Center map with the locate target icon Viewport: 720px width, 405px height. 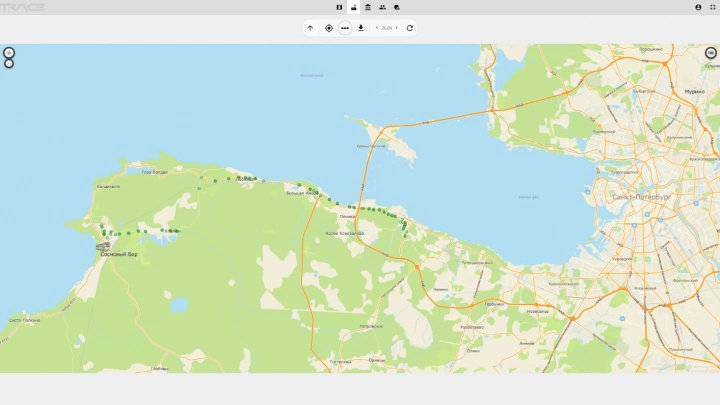(328, 28)
